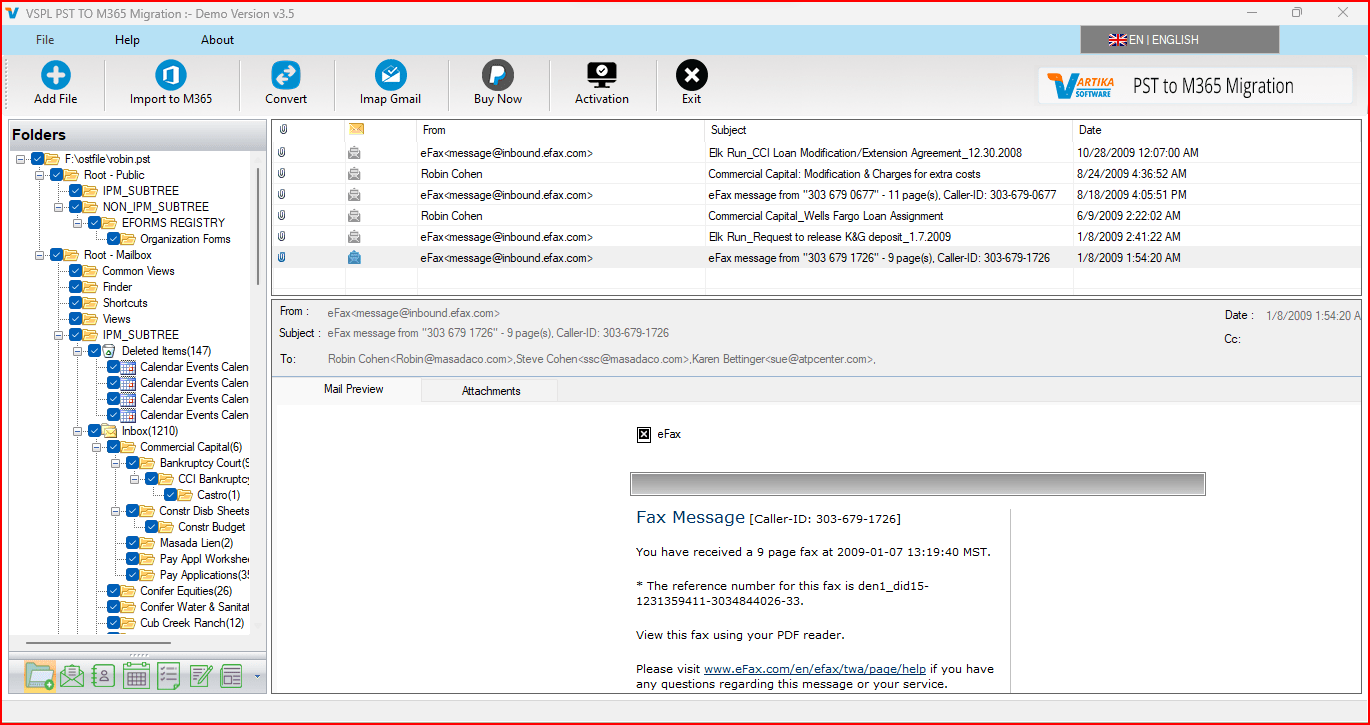Click paperclip icon of the 8/24/2009 email
This screenshot has height=725, width=1370.
coord(282,174)
